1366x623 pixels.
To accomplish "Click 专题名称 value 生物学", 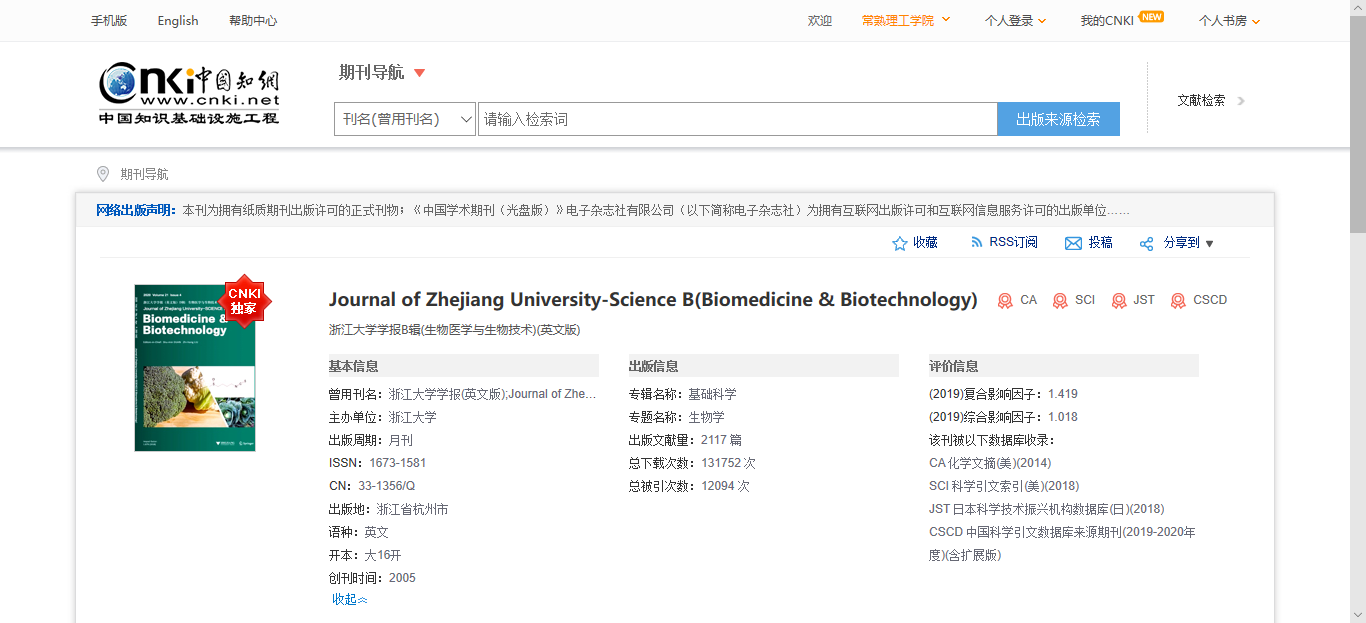I will pos(706,417).
